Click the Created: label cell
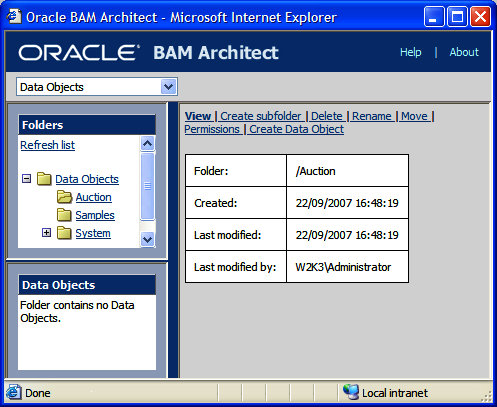The height and width of the screenshot is (407, 497). click(x=236, y=203)
